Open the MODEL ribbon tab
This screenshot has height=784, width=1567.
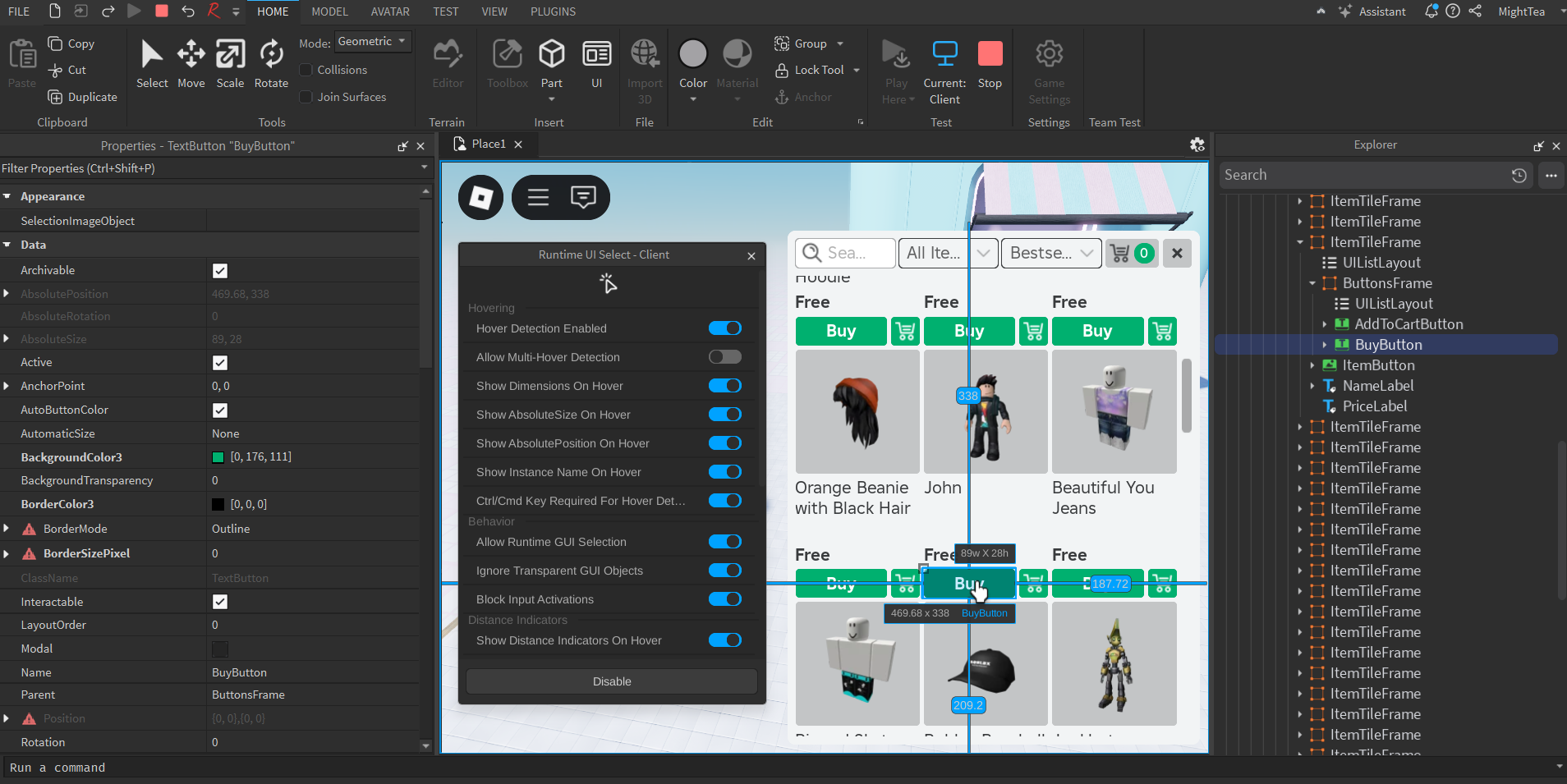(x=329, y=11)
